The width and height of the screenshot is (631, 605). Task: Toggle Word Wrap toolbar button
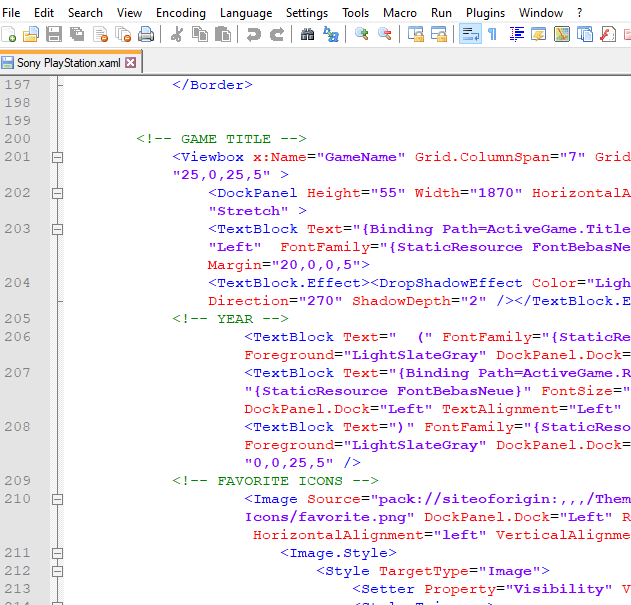click(470, 34)
